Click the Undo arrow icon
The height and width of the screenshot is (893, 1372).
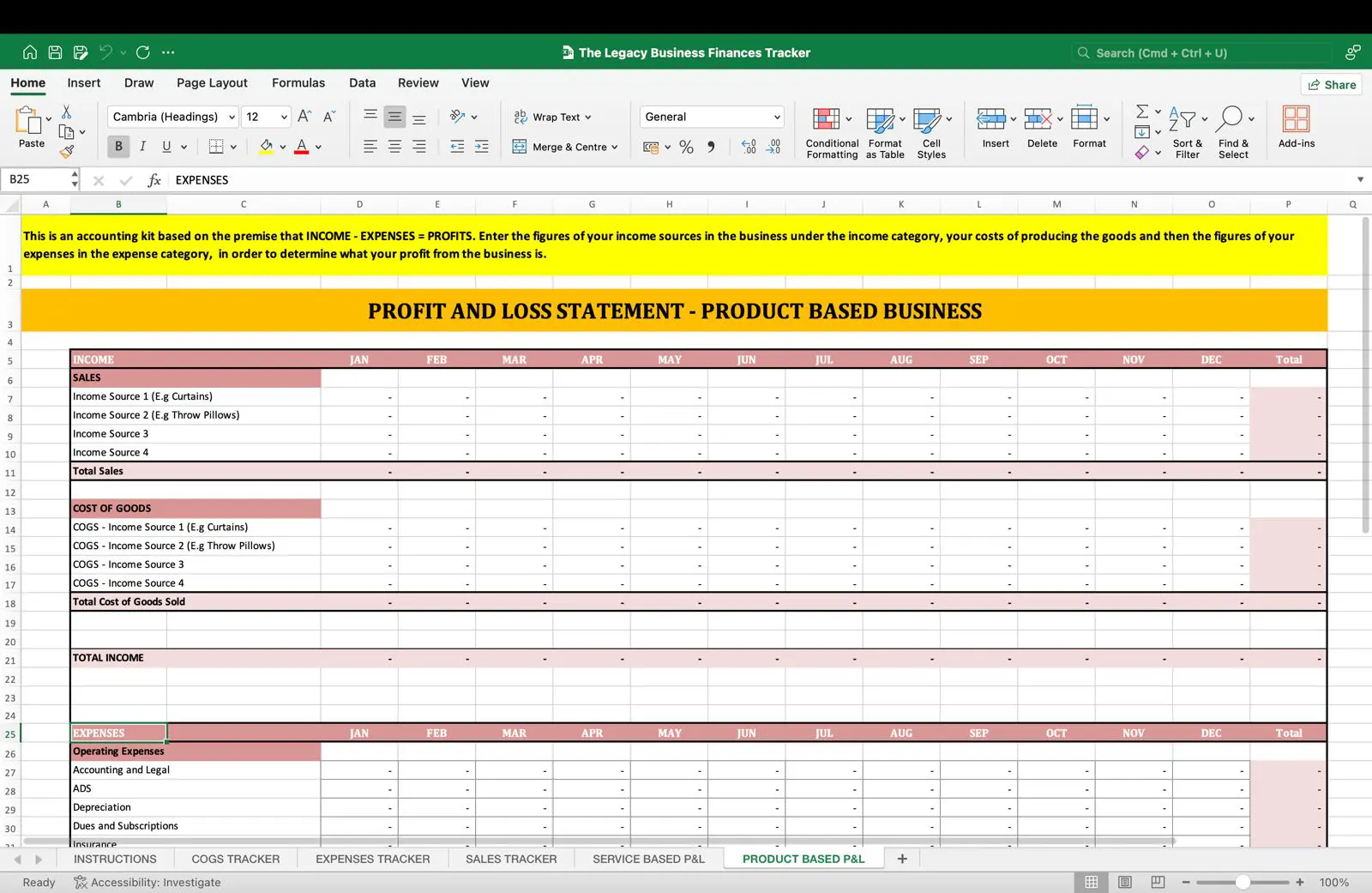pyautogui.click(x=105, y=52)
